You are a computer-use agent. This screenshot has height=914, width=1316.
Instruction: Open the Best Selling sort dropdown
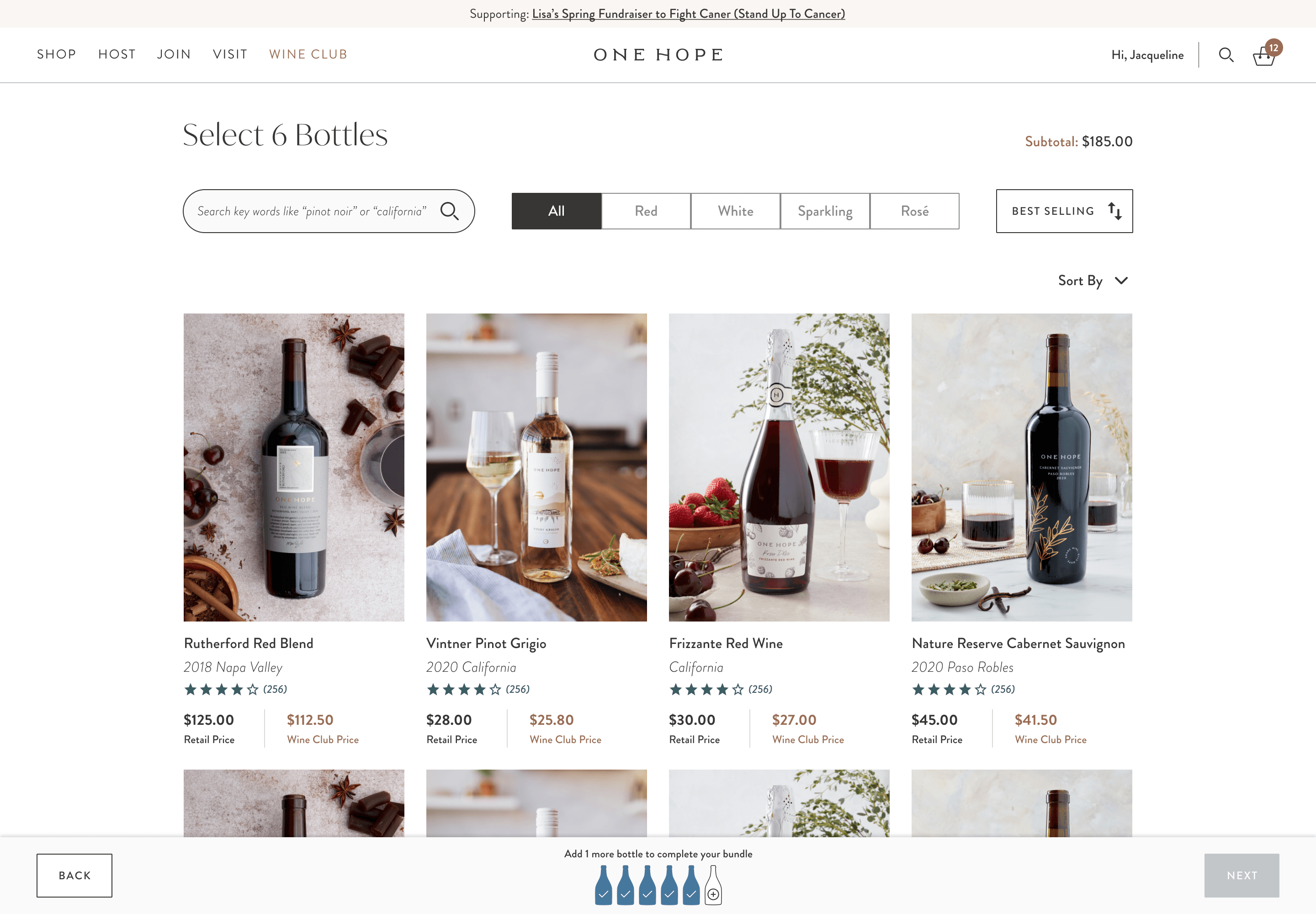1064,211
